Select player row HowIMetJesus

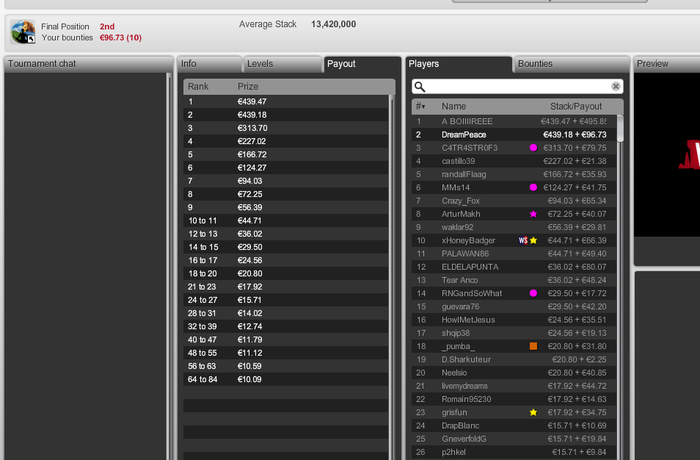[514, 320]
